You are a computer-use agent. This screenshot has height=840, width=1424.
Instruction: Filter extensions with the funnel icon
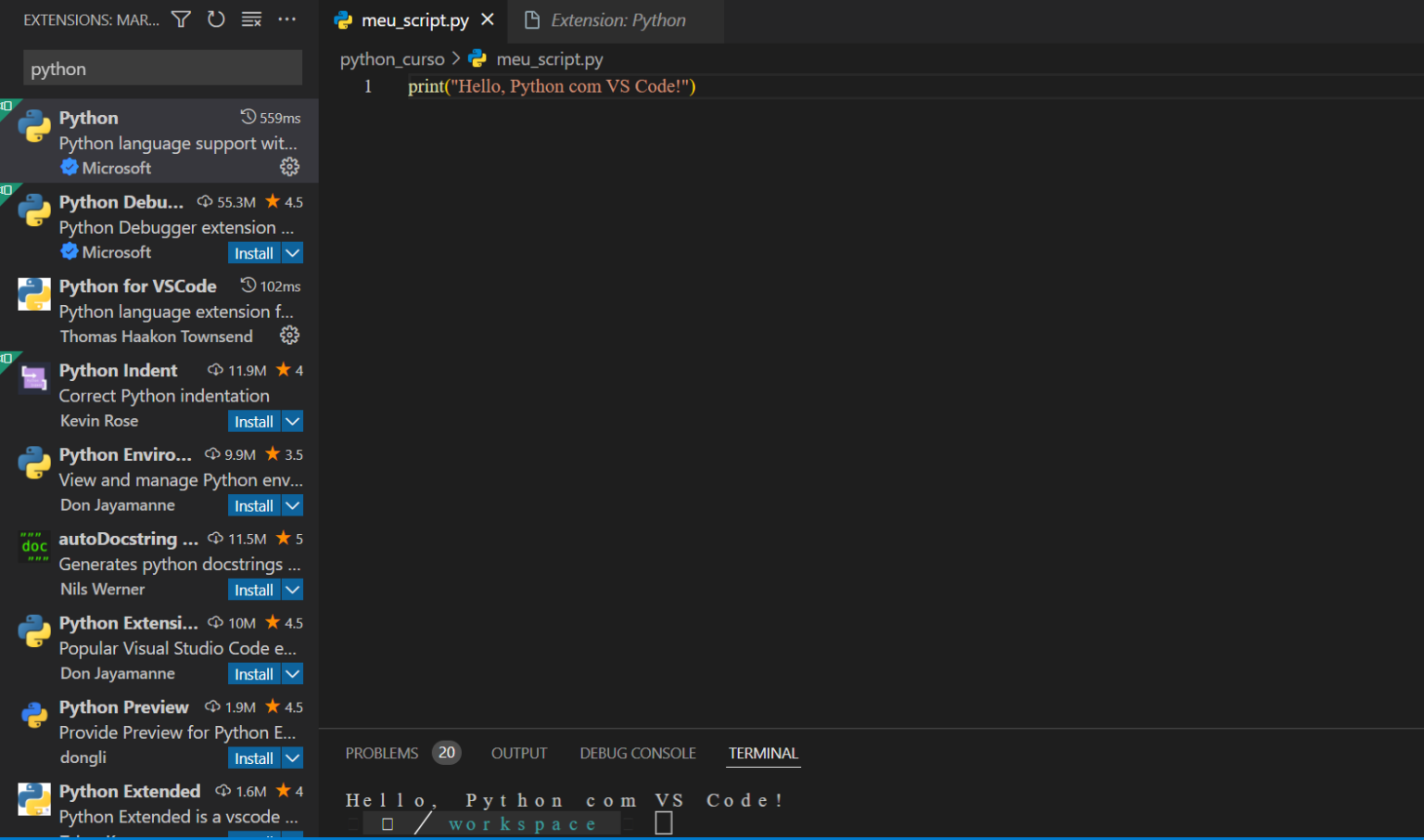coord(182,19)
